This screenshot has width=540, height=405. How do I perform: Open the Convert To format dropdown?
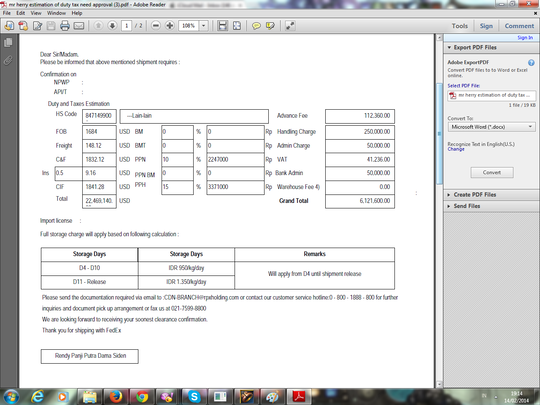pyautogui.click(x=491, y=127)
